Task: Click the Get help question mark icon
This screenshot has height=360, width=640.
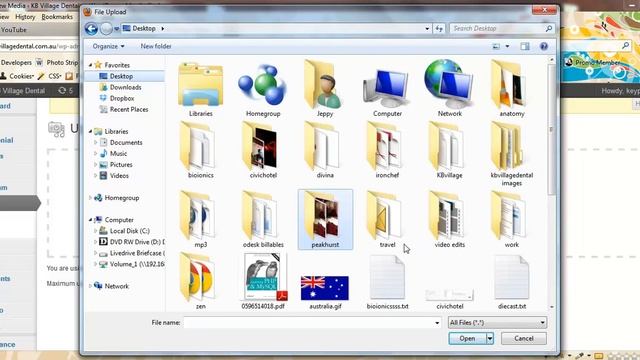Action: click(544, 47)
